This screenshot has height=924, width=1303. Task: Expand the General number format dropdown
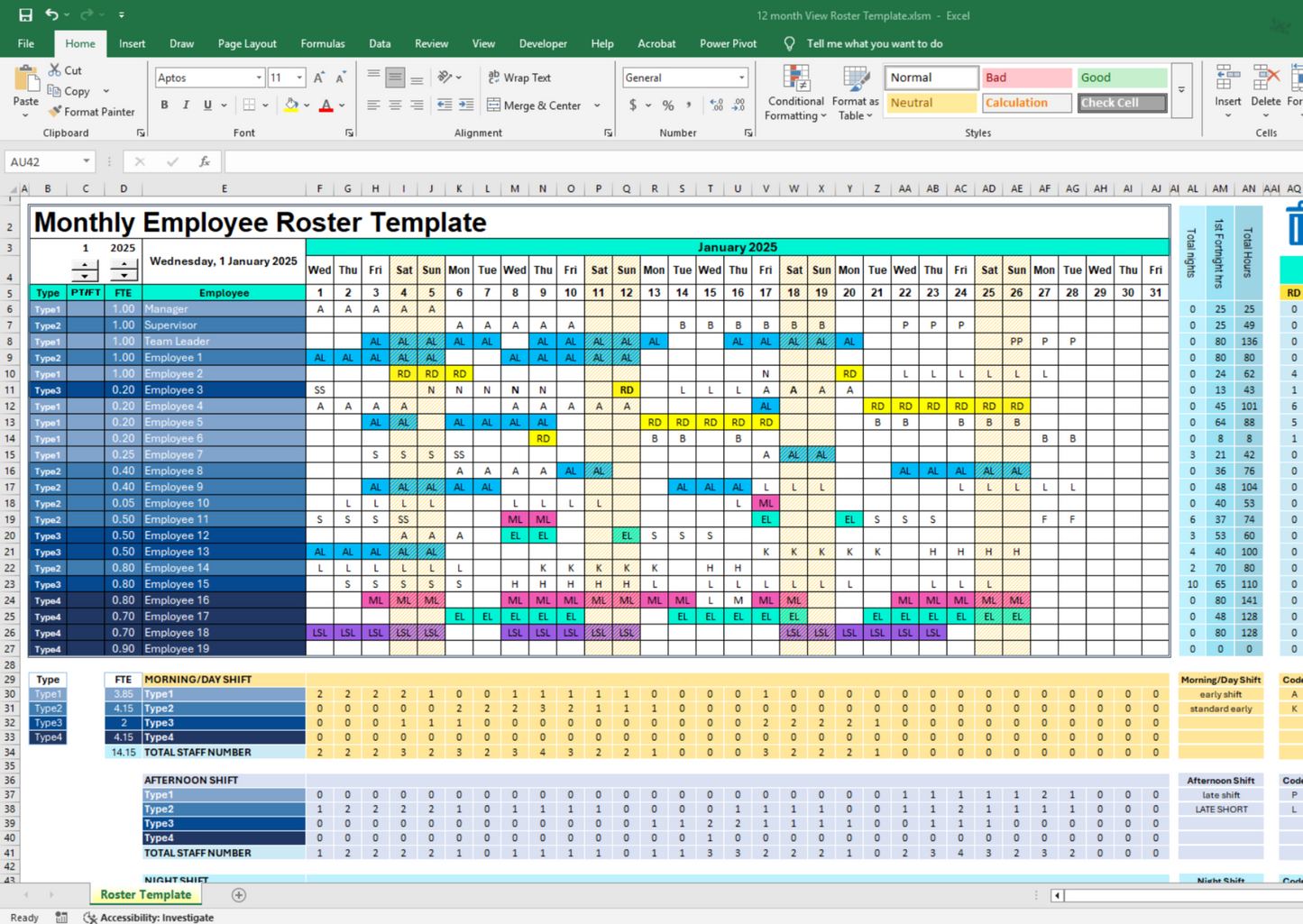point(741,78)
